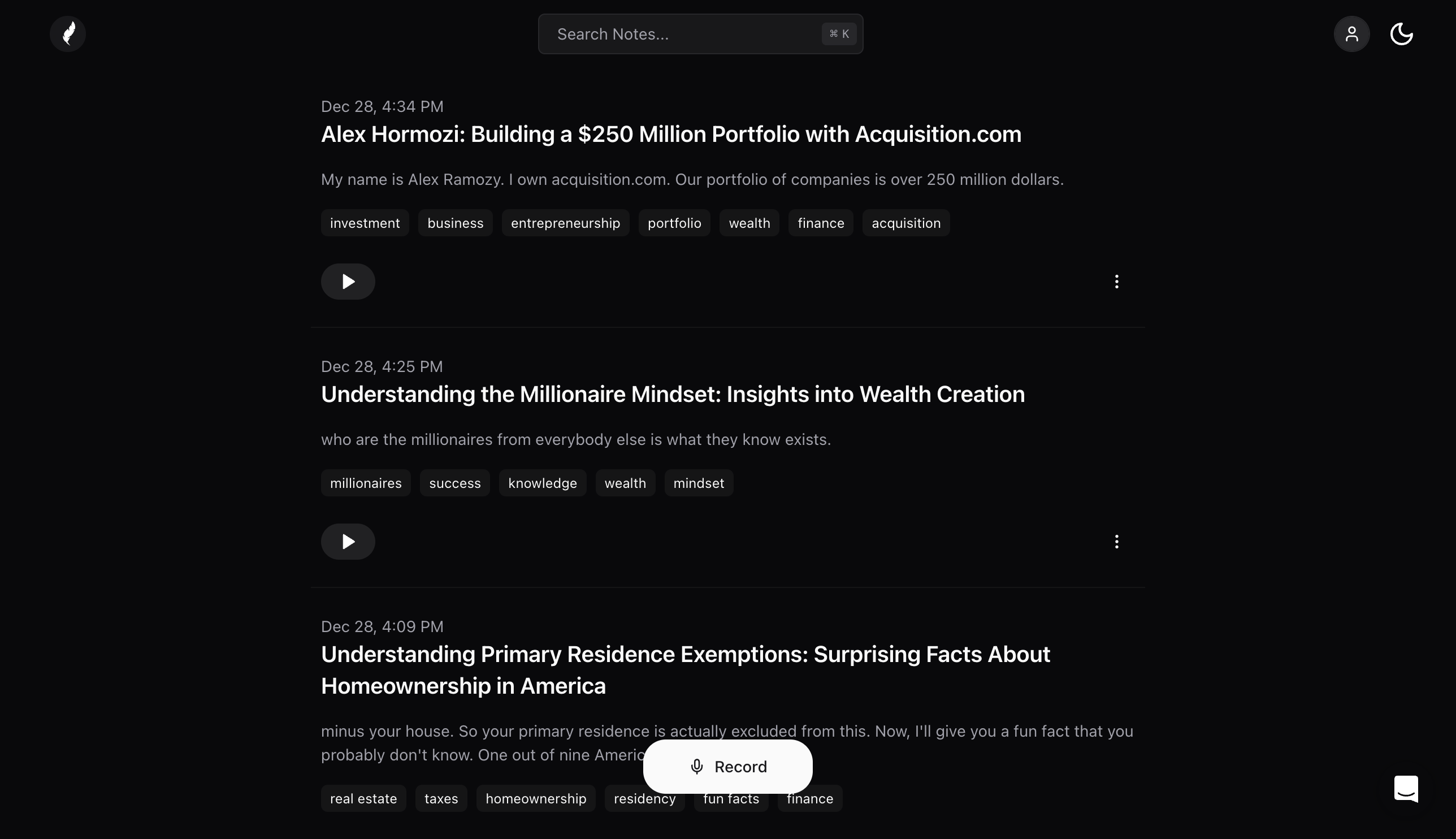This screenshot has height=839, width=1456.
Task: Open the Alex Hormozi note title
Action: pos(671,134)
